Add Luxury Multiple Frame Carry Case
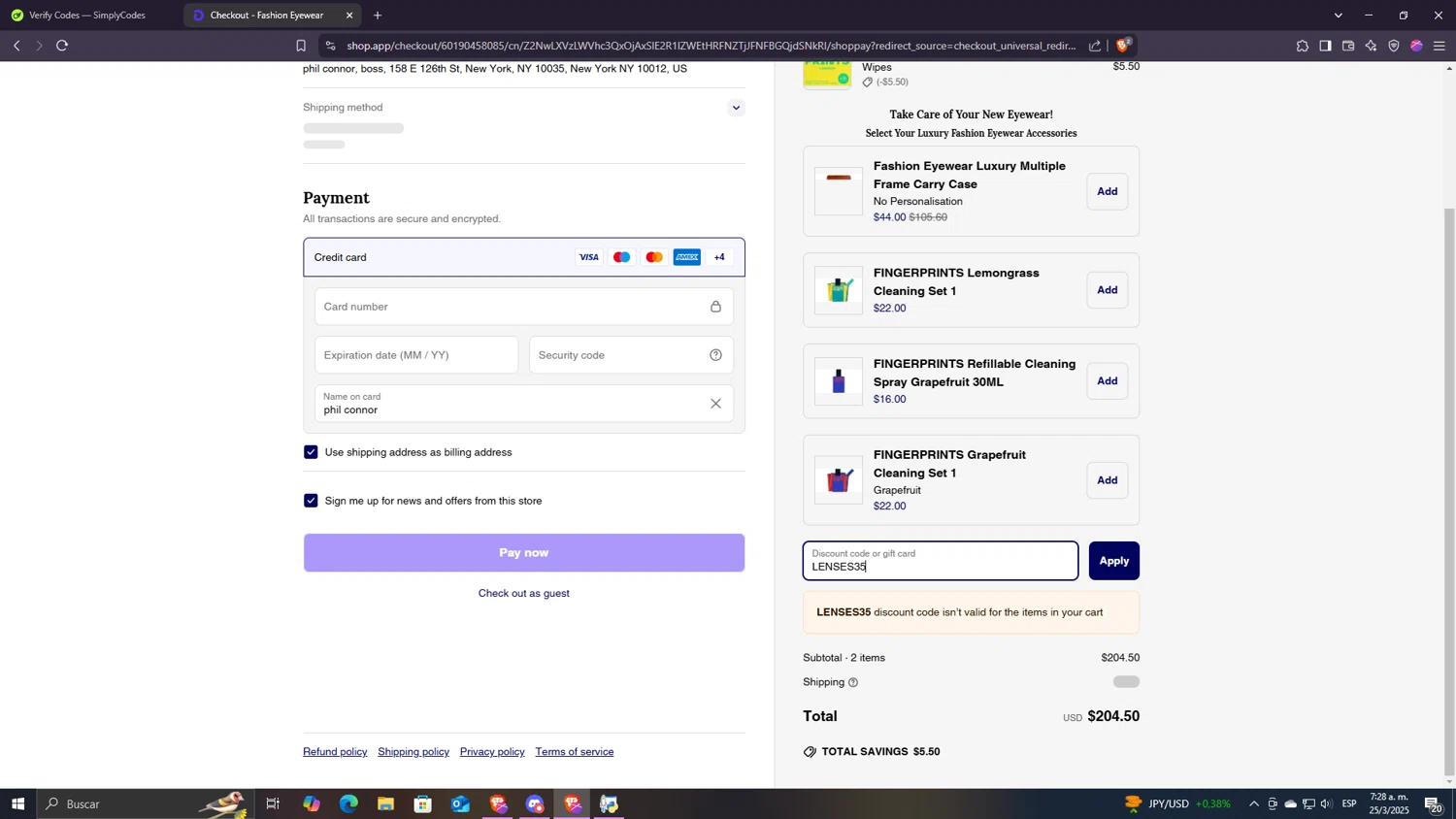Viewport: 1456px width, 819px height. [1107, 192]
